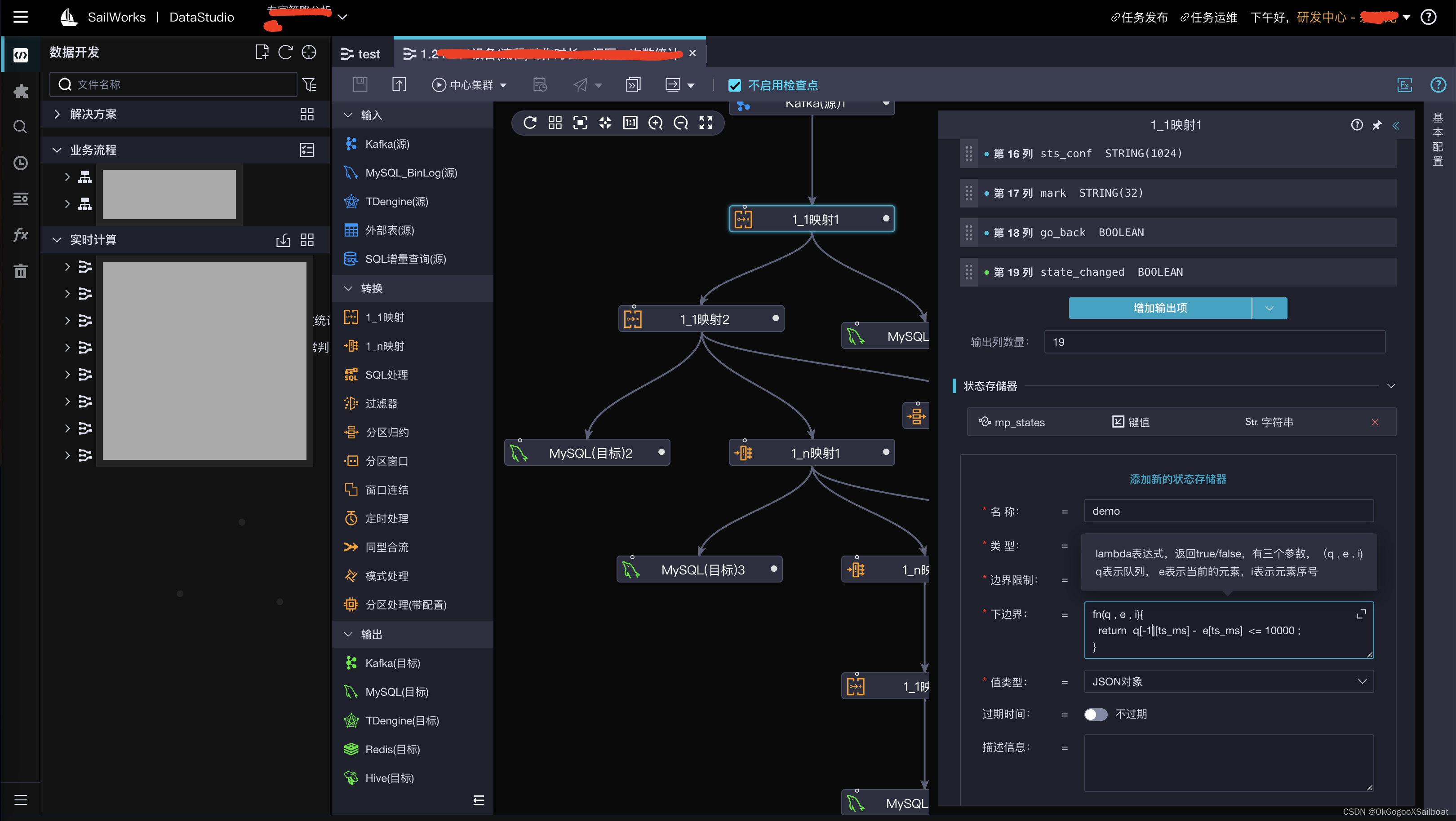This screenshot has height=821, width=1456.
Task: Open the hamburger menu at top left
Action: pos(20,16)
